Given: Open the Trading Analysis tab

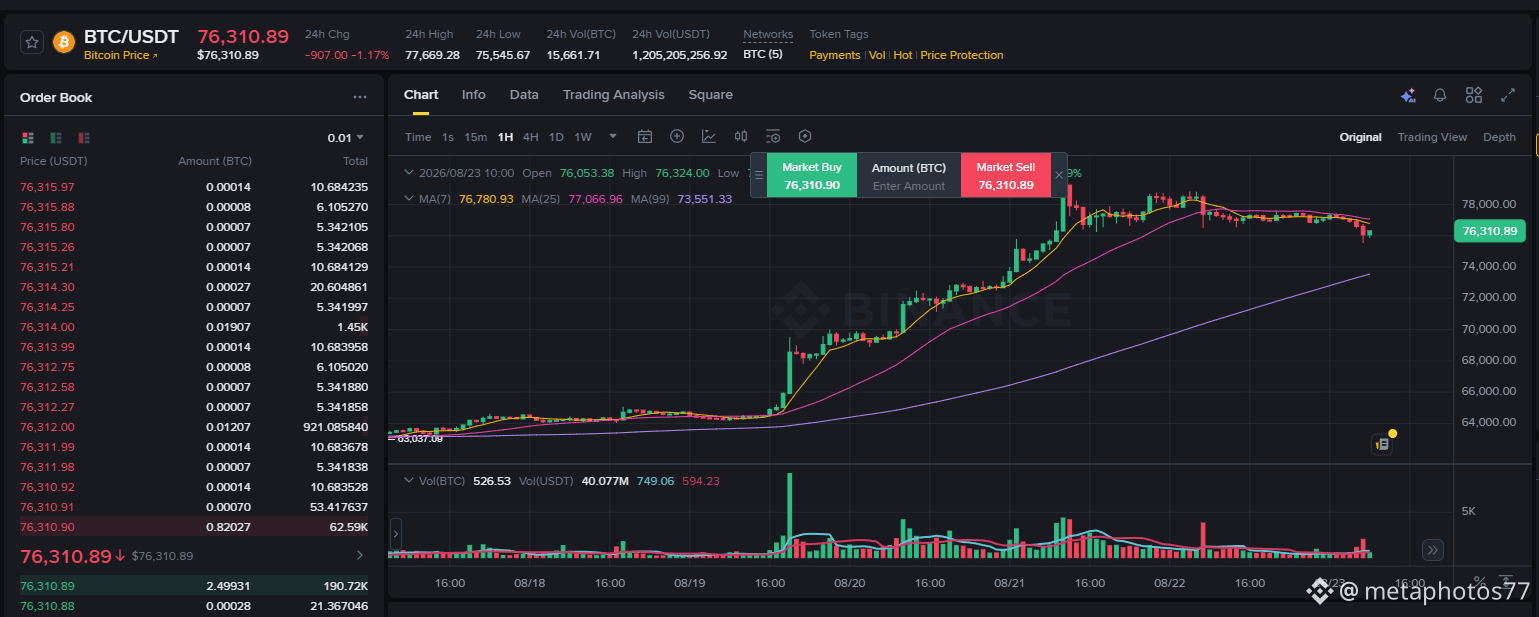Looking at the screenshot, I should click(613, 95).
